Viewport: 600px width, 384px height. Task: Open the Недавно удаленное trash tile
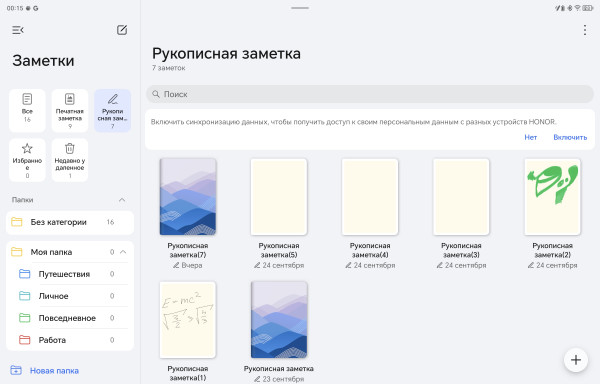[70, 160]
